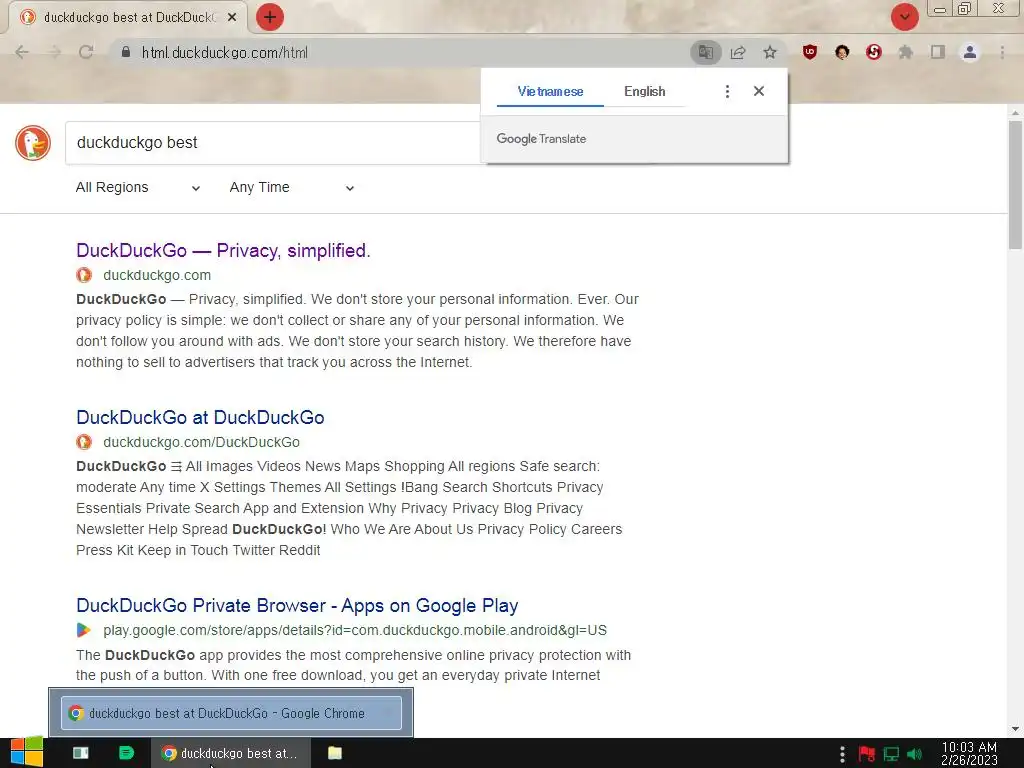Open a new tab with the red plus button

point(270,17)
